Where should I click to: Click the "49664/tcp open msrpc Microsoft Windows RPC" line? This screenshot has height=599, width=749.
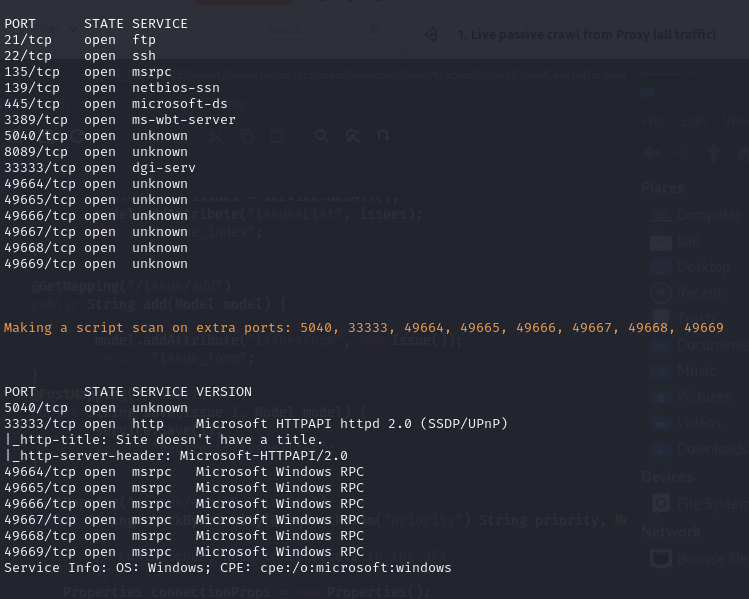pyautogui.click(x=184, y=472)
